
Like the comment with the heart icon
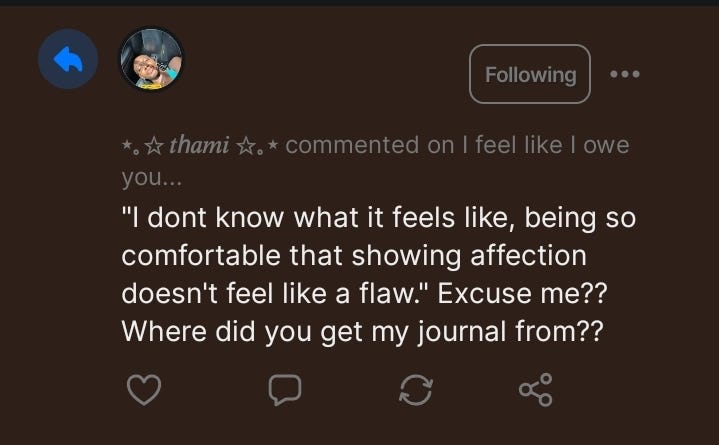[146, 391]
